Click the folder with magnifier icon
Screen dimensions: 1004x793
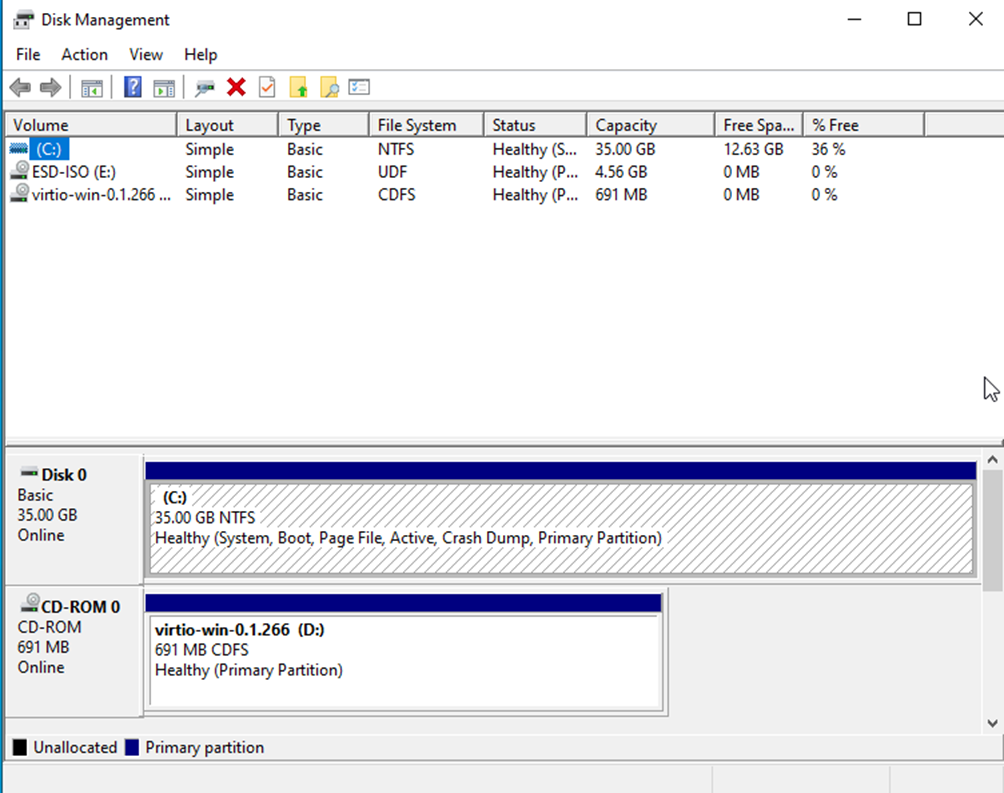click(x=329, y=88)
